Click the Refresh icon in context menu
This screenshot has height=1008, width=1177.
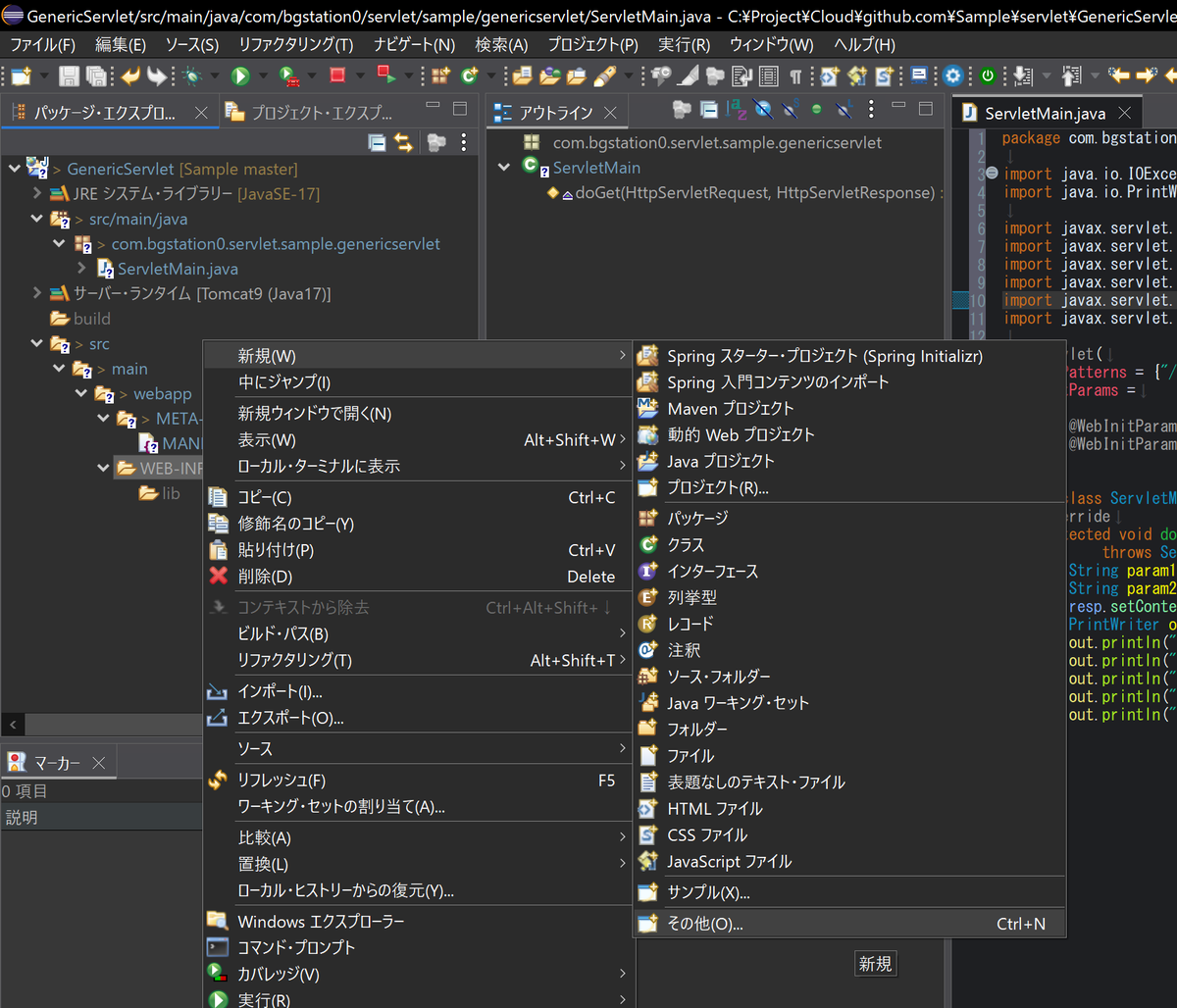pos(219,781)
